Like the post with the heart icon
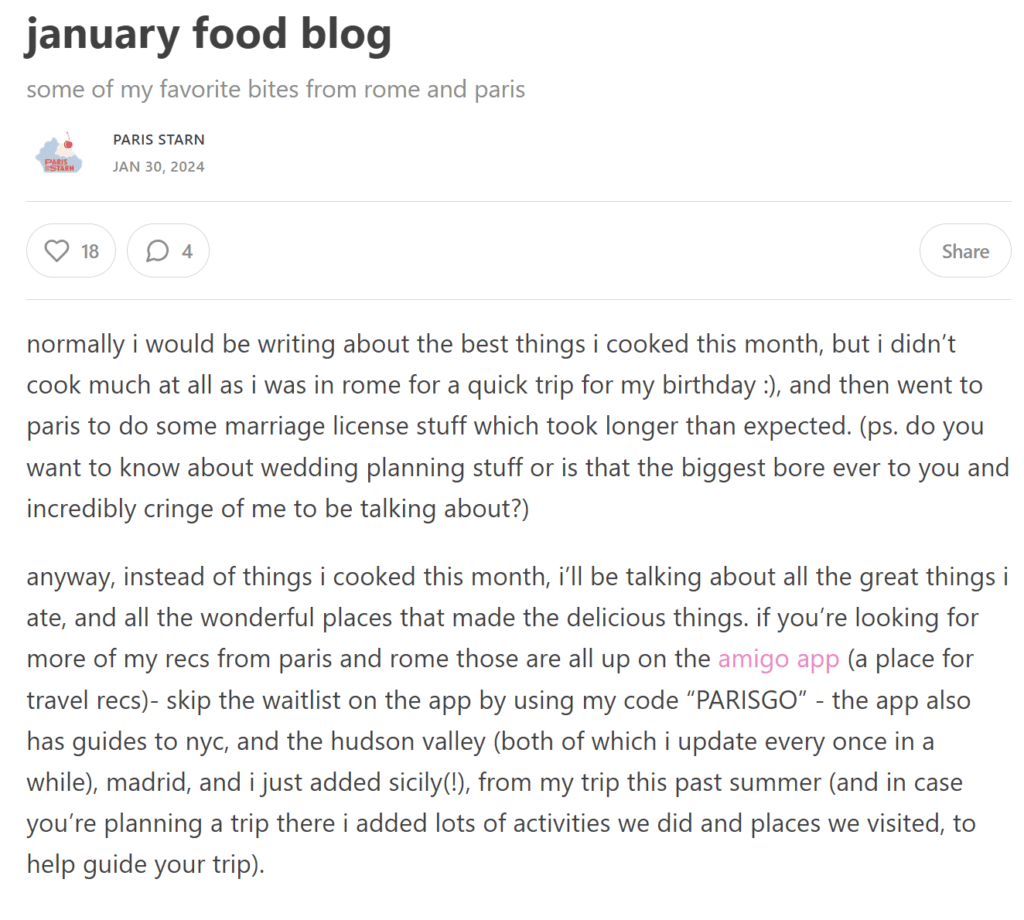 tap(57, 251)
